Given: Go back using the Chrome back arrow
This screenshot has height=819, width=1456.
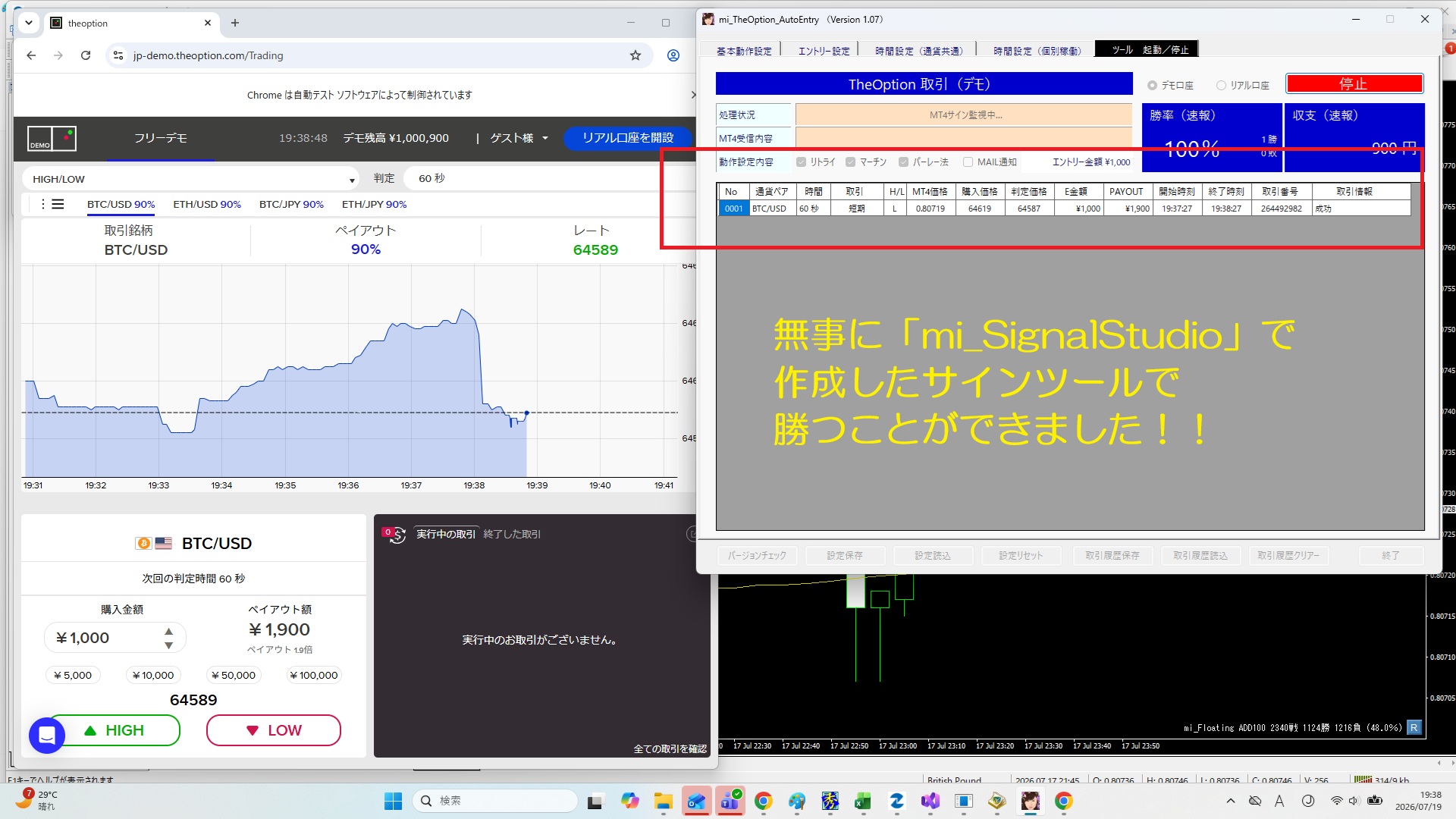Looking at the screenshot, I should click(x=31, y=55).
